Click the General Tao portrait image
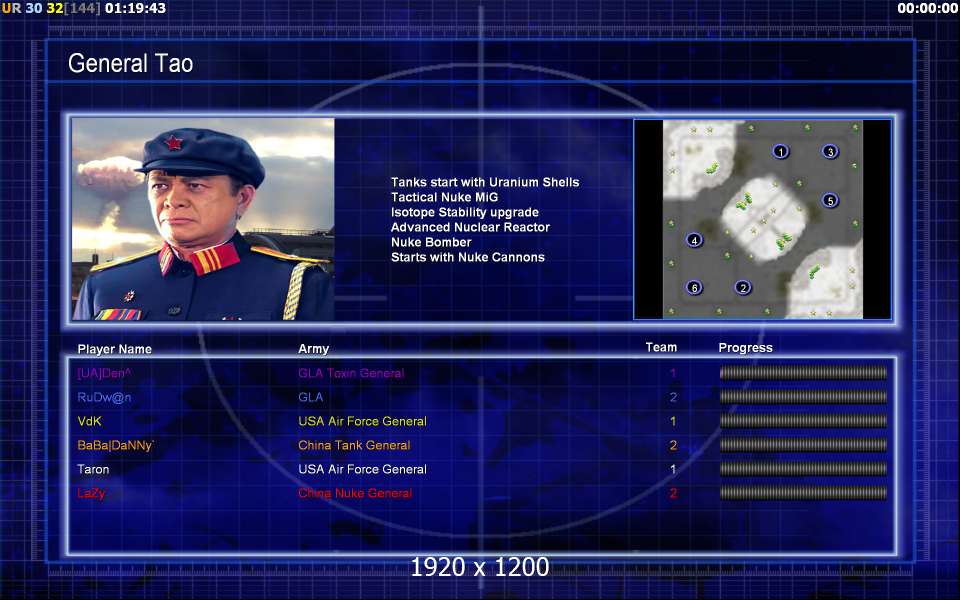 203,219
